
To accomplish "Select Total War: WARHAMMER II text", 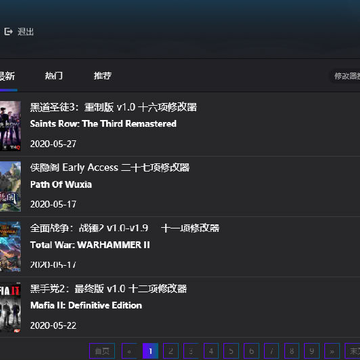I will [x=90, y=245].
